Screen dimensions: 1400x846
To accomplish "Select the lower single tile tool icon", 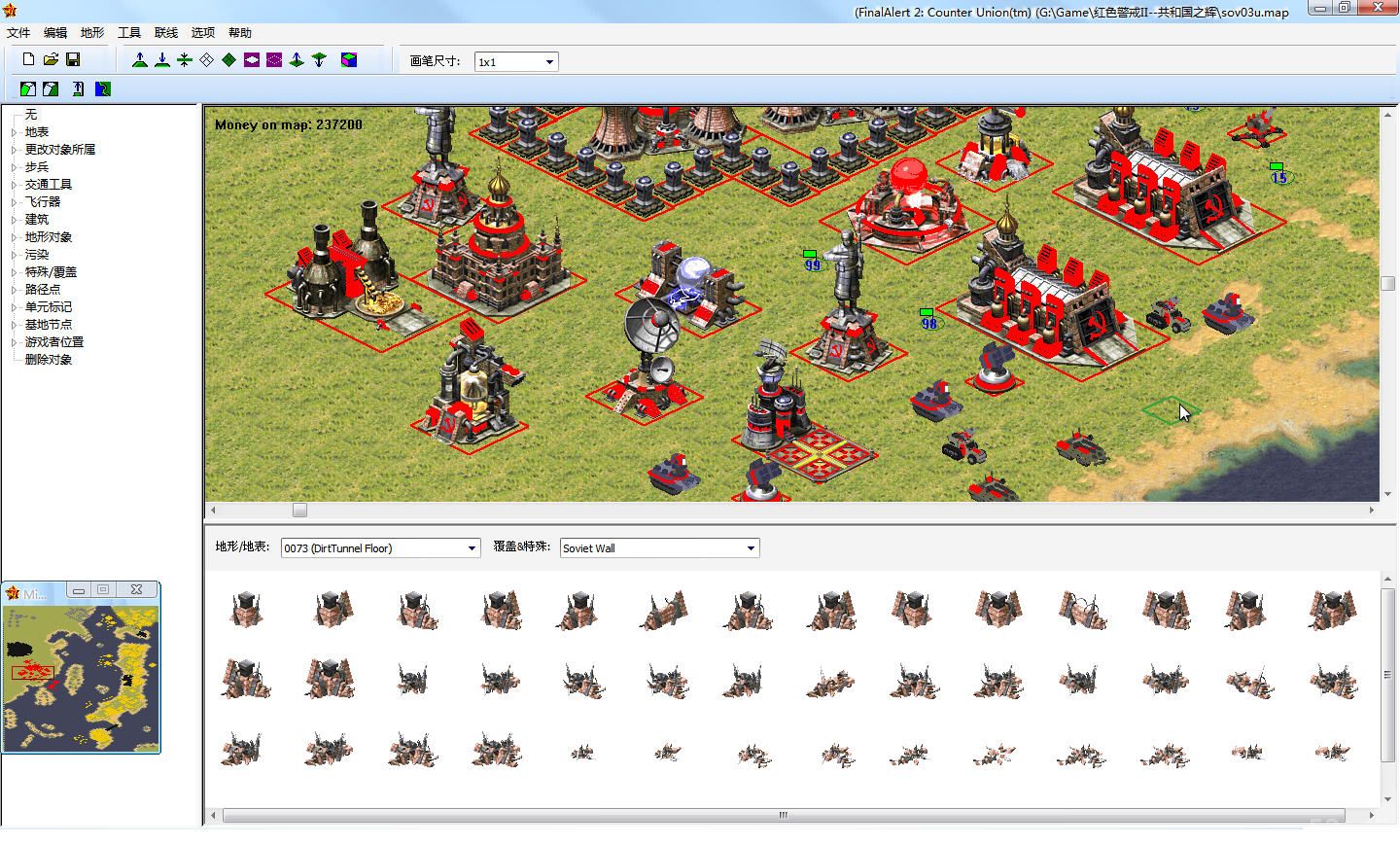I will click(319, 60).
